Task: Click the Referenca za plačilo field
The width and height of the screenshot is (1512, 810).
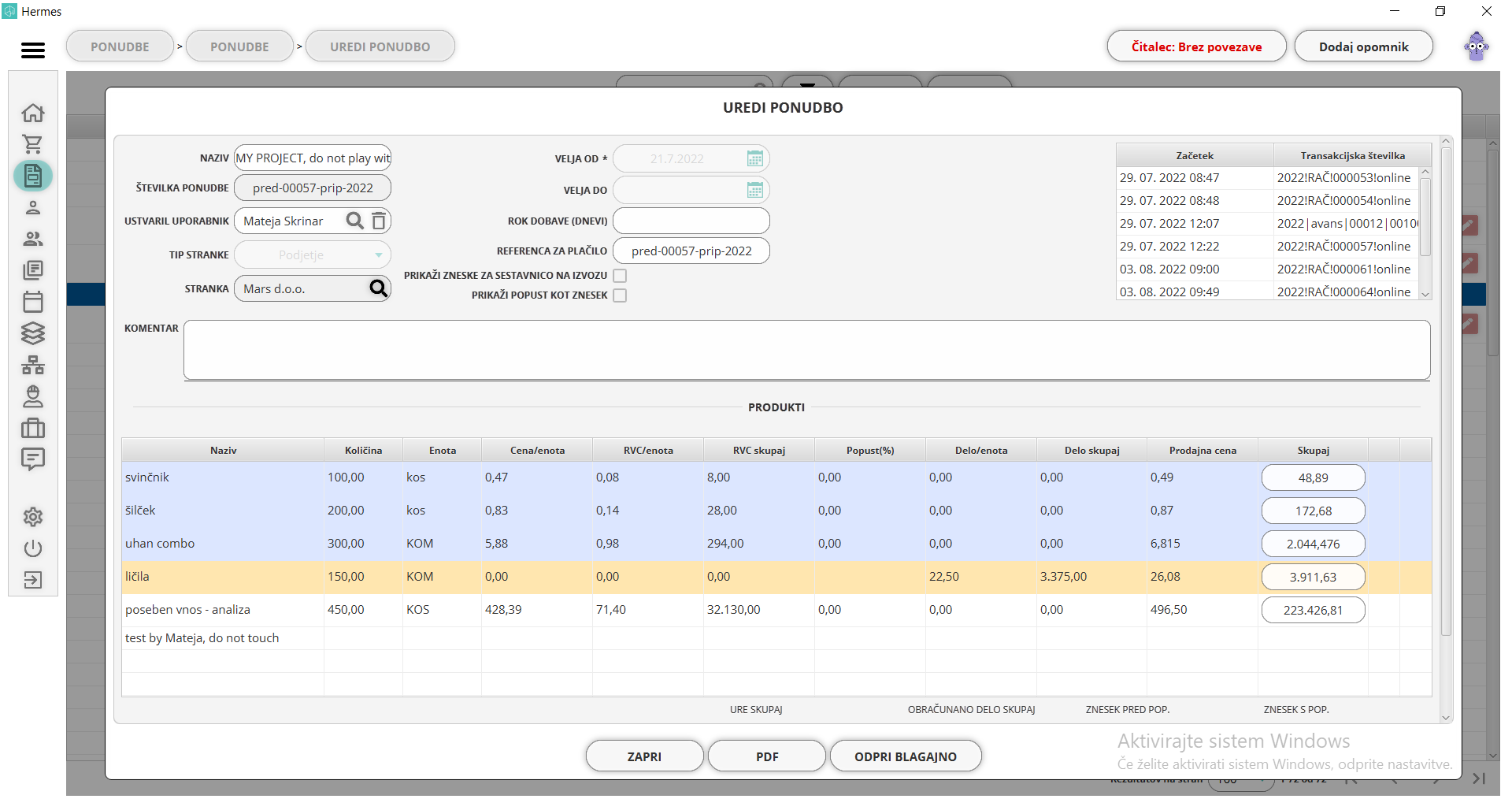Action: point(691,251)
